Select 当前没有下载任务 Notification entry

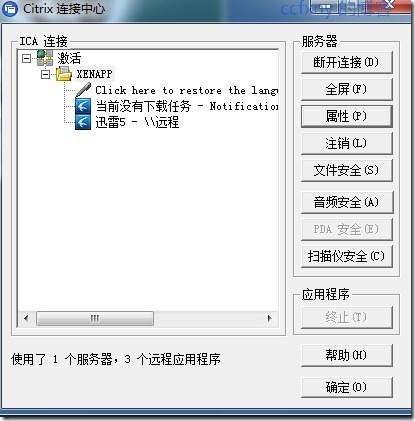[x=187, y=106]
